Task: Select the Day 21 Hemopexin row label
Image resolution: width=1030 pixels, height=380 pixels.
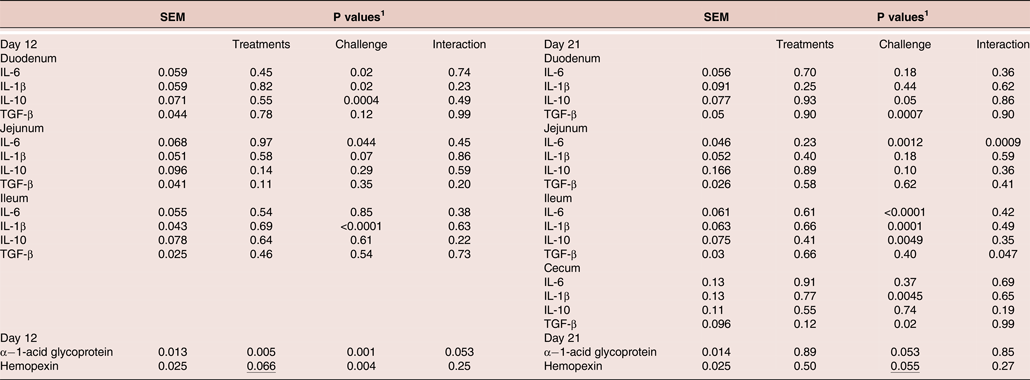Action: click(569, 366)
